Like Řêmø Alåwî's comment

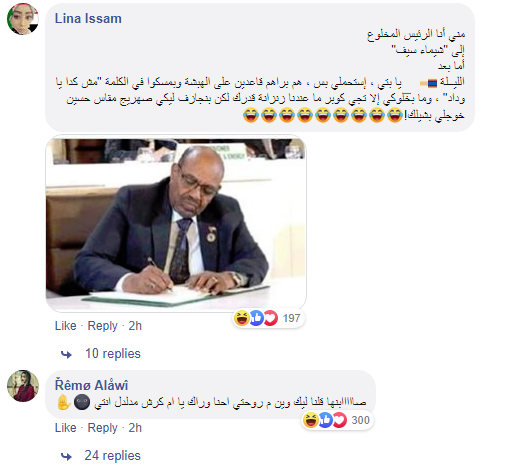point(65,428)
